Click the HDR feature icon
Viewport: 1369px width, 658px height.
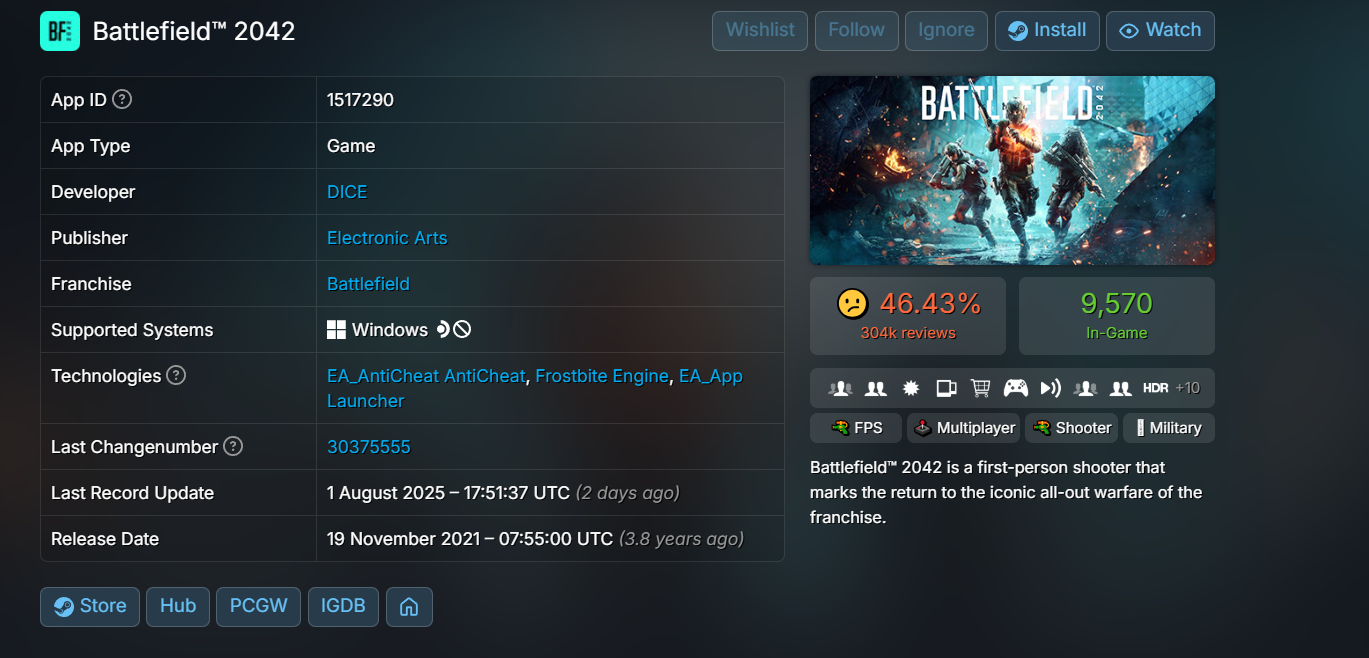(x=1155, y=388)
